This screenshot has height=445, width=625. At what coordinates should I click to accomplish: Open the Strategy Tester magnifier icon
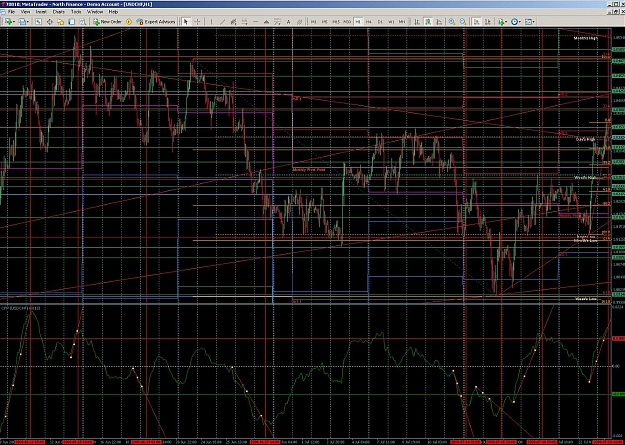[x=83, y=22]
